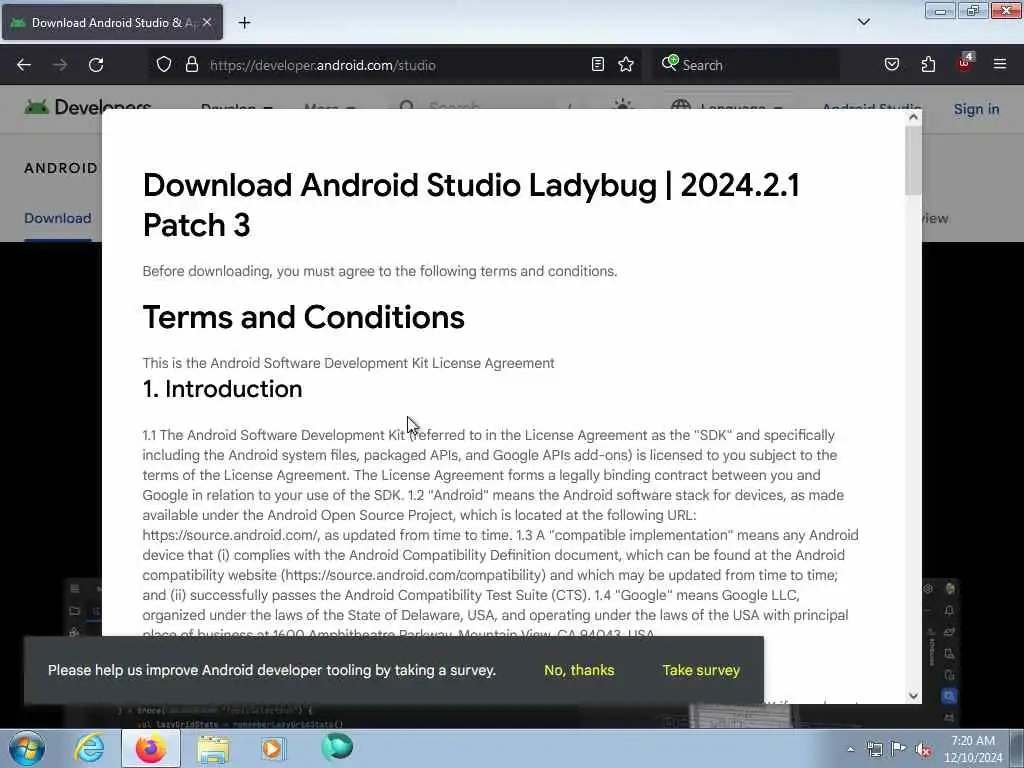The width and height of the screenshot is (1024, 768).
Task: Click scrollbar up arrow in dialog
Action: coord(913,118)
